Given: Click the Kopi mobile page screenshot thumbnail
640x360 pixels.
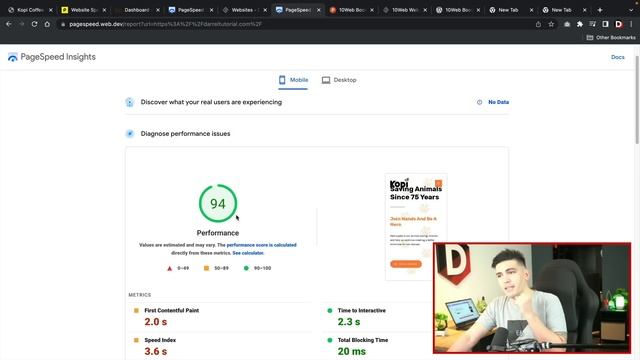Looking at the screenshot, I should pos(416,227).
